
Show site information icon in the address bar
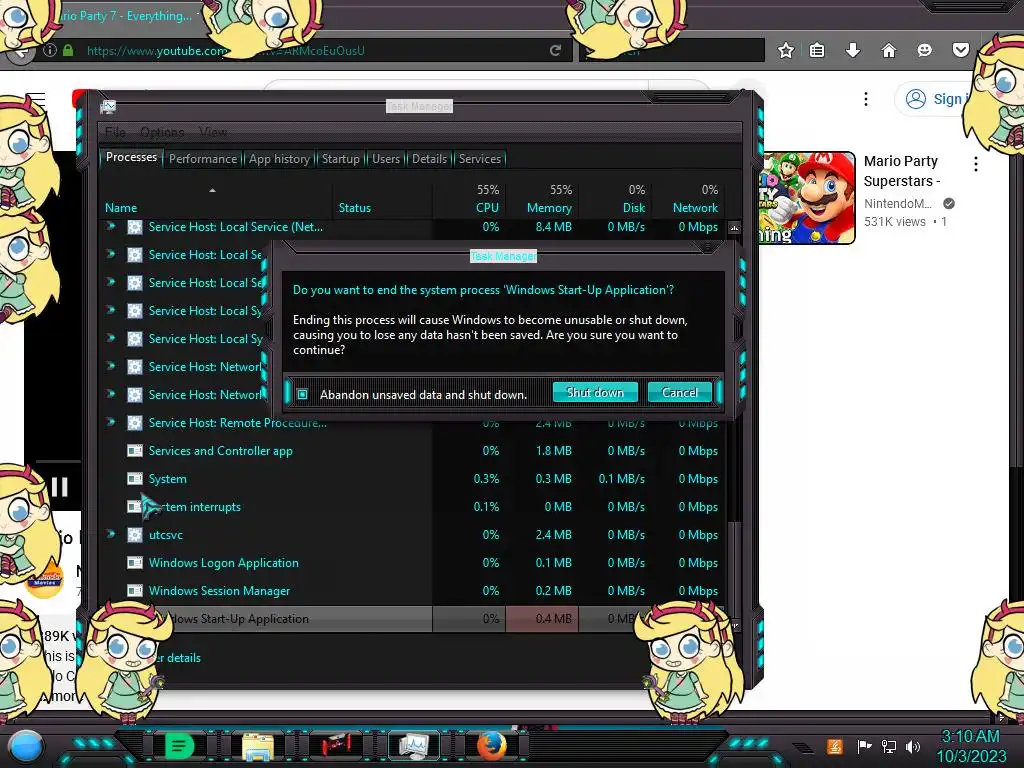50,50
